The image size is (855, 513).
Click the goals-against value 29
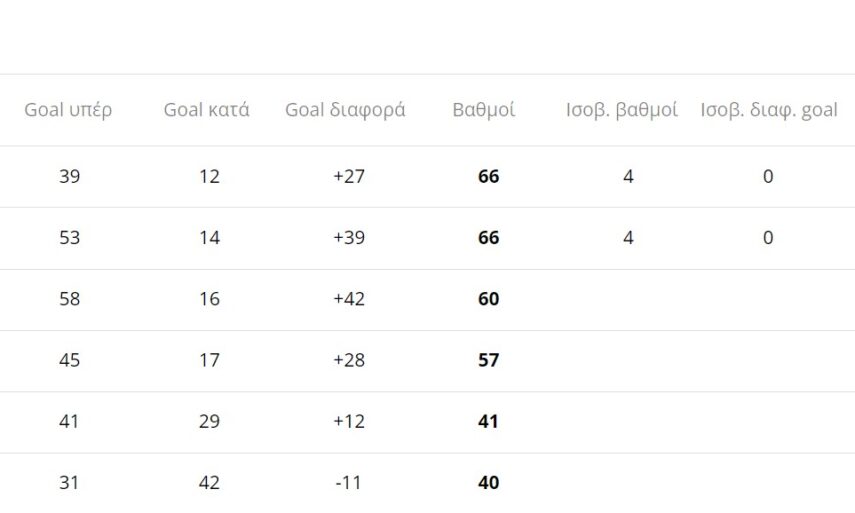pyautogui.click(x=209, y=421)
